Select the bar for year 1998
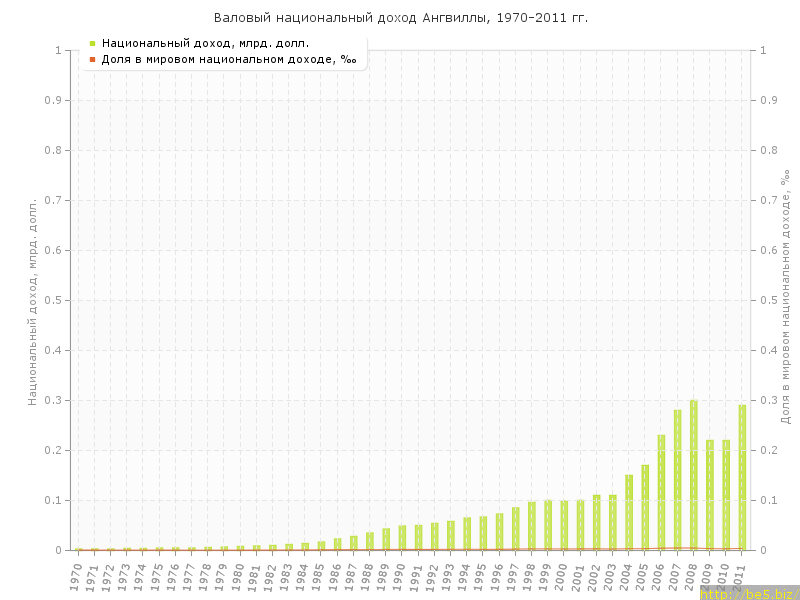Image resolution: width=800 pixels, height=600 pixels. (532, 525)
